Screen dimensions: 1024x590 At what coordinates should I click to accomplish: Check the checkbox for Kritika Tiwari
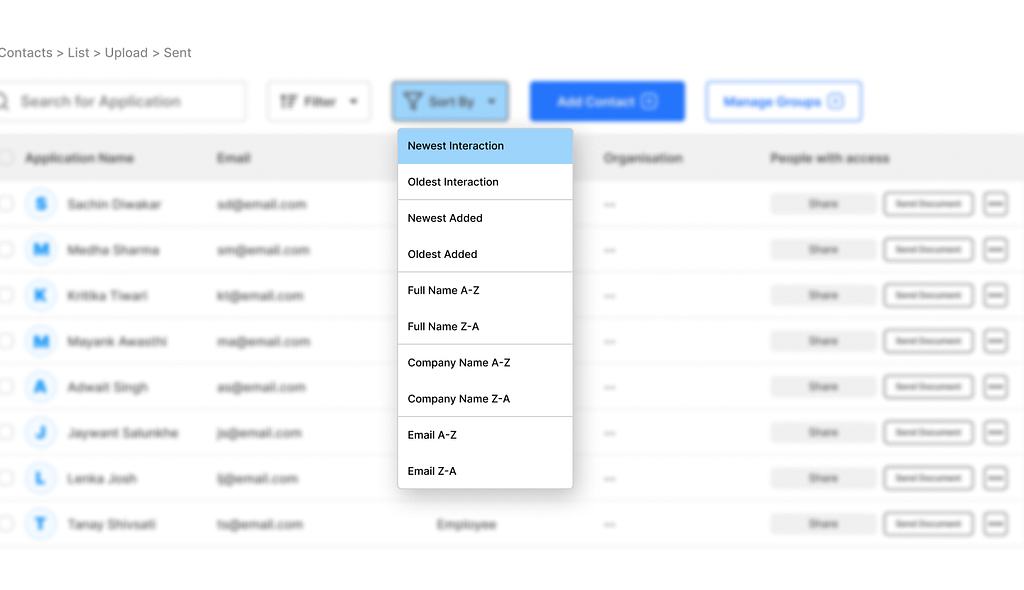[6, 295]
